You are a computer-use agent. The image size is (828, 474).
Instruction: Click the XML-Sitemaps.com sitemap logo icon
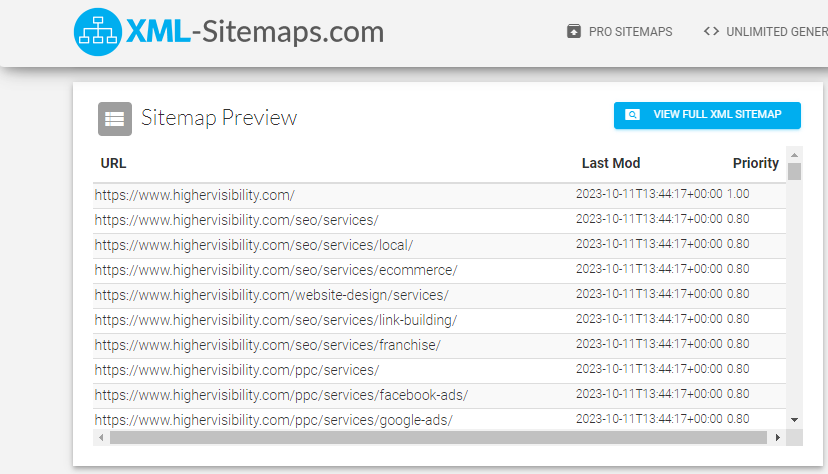98,32
